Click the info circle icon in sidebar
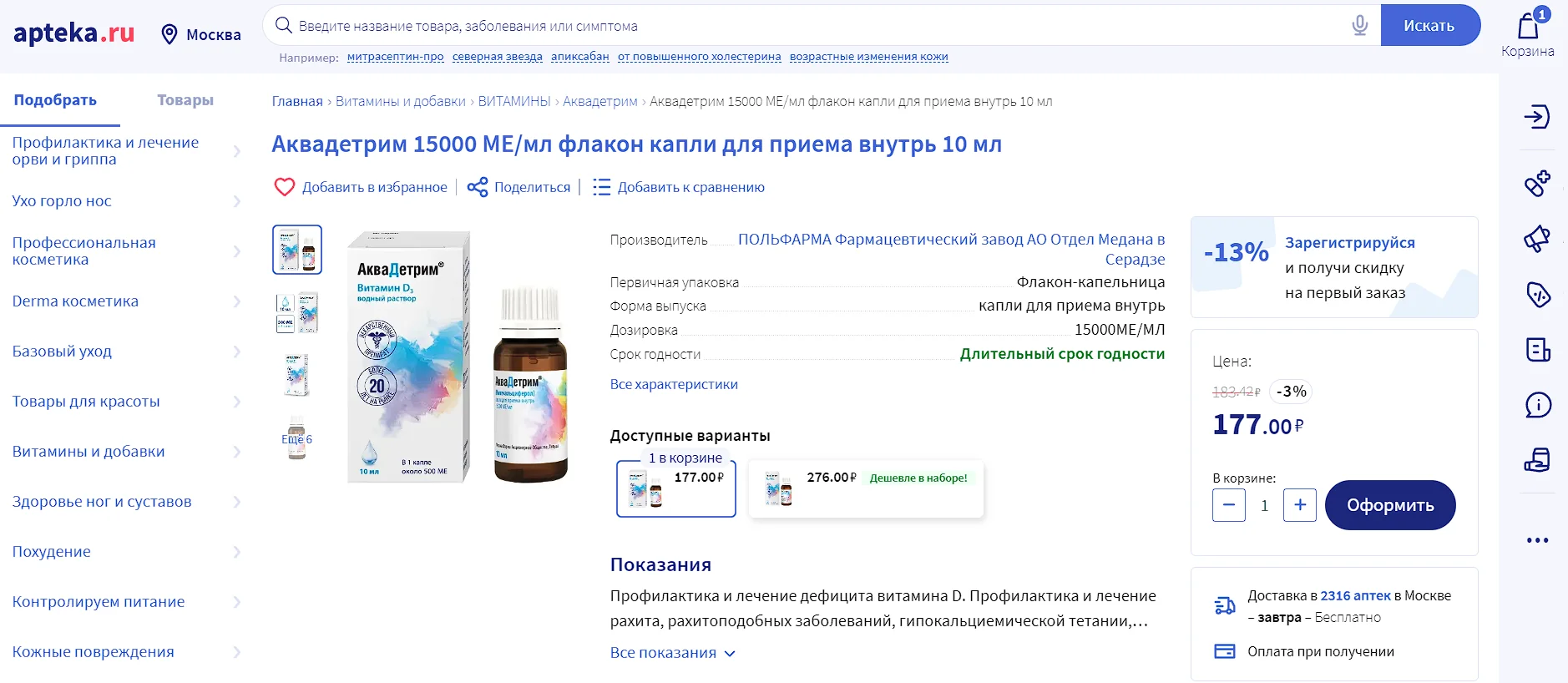The width and height of the screenshot is (1568, 683). 1537,405
